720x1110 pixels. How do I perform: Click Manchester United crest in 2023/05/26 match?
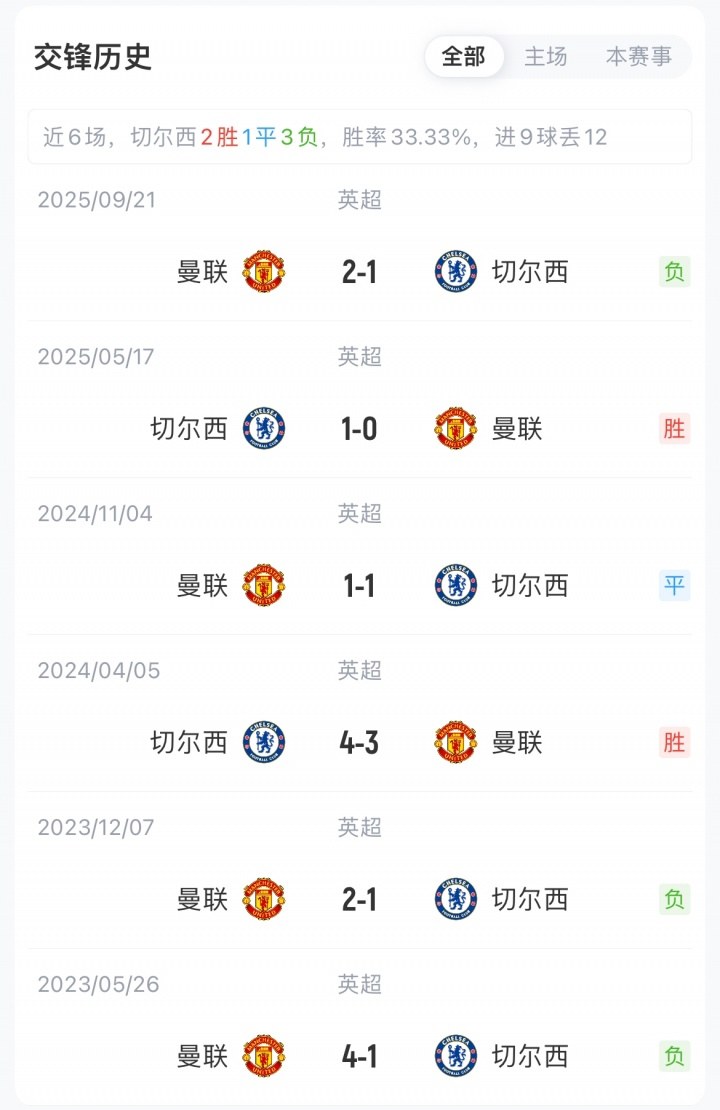point(264,1056)
